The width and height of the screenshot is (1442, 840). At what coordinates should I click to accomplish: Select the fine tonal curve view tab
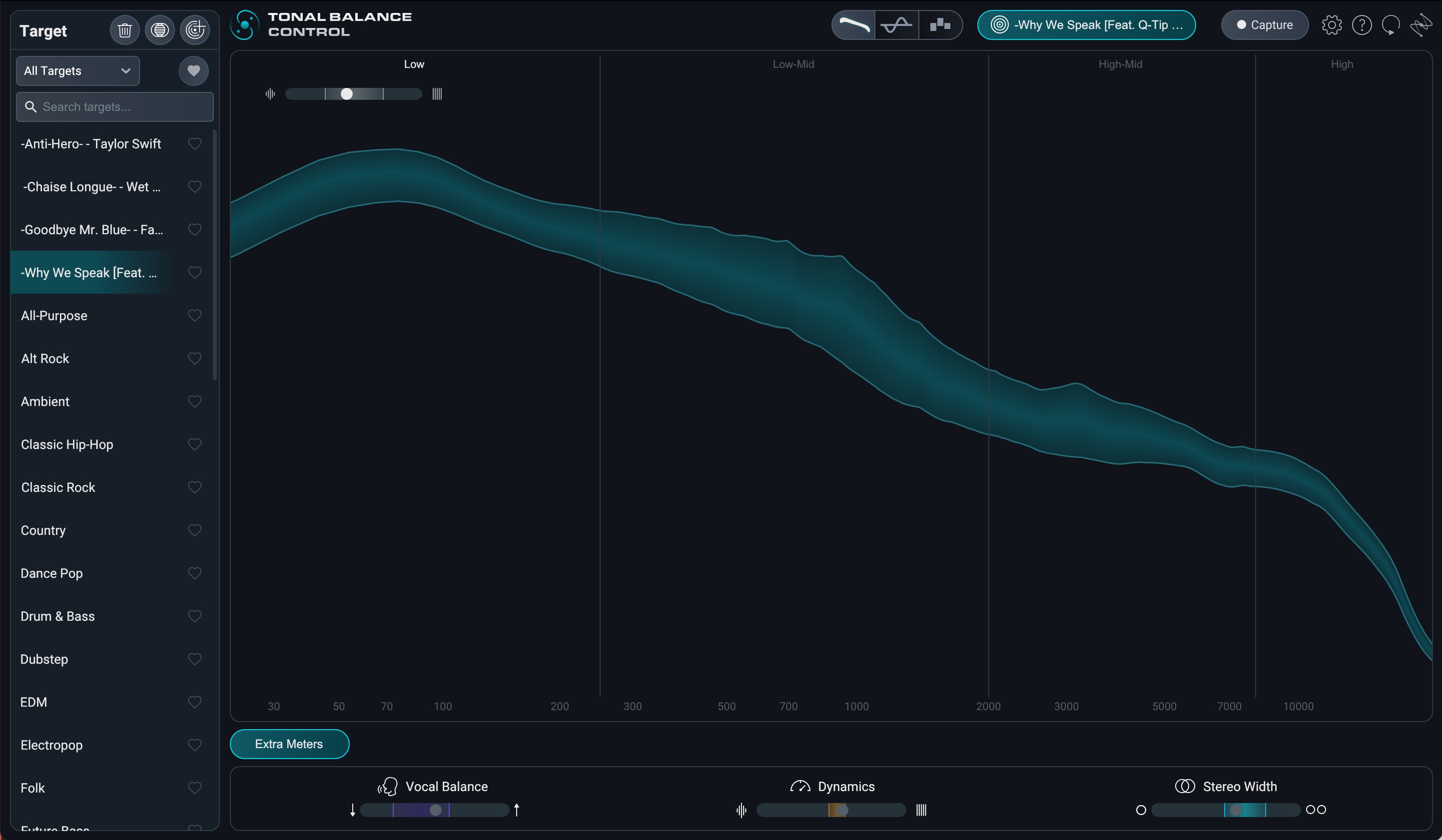pyautogui.click(x=853, y=25)
